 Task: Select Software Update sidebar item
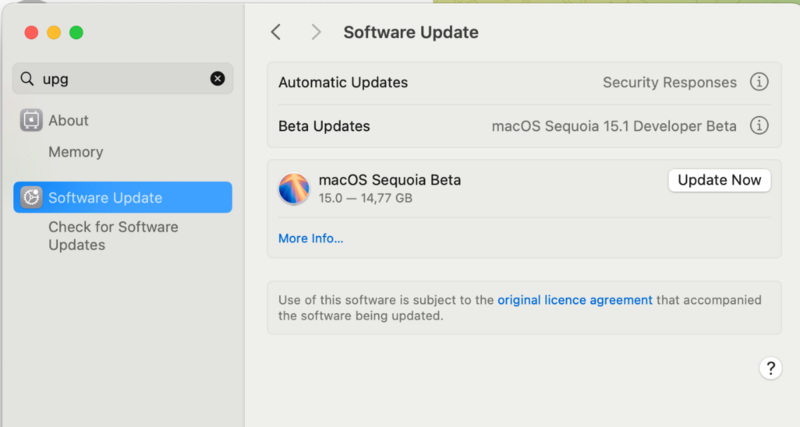coord(105,198)
